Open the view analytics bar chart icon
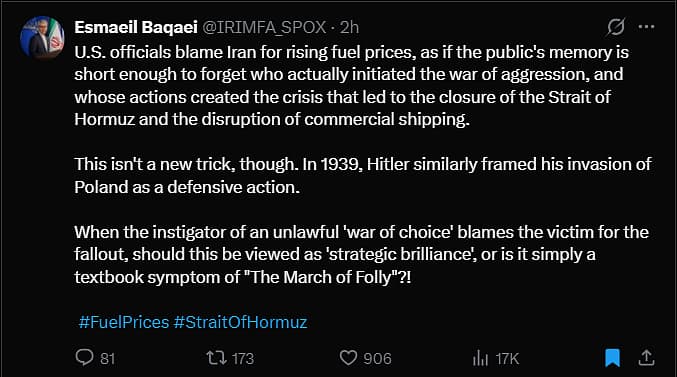 click(480, 358)
